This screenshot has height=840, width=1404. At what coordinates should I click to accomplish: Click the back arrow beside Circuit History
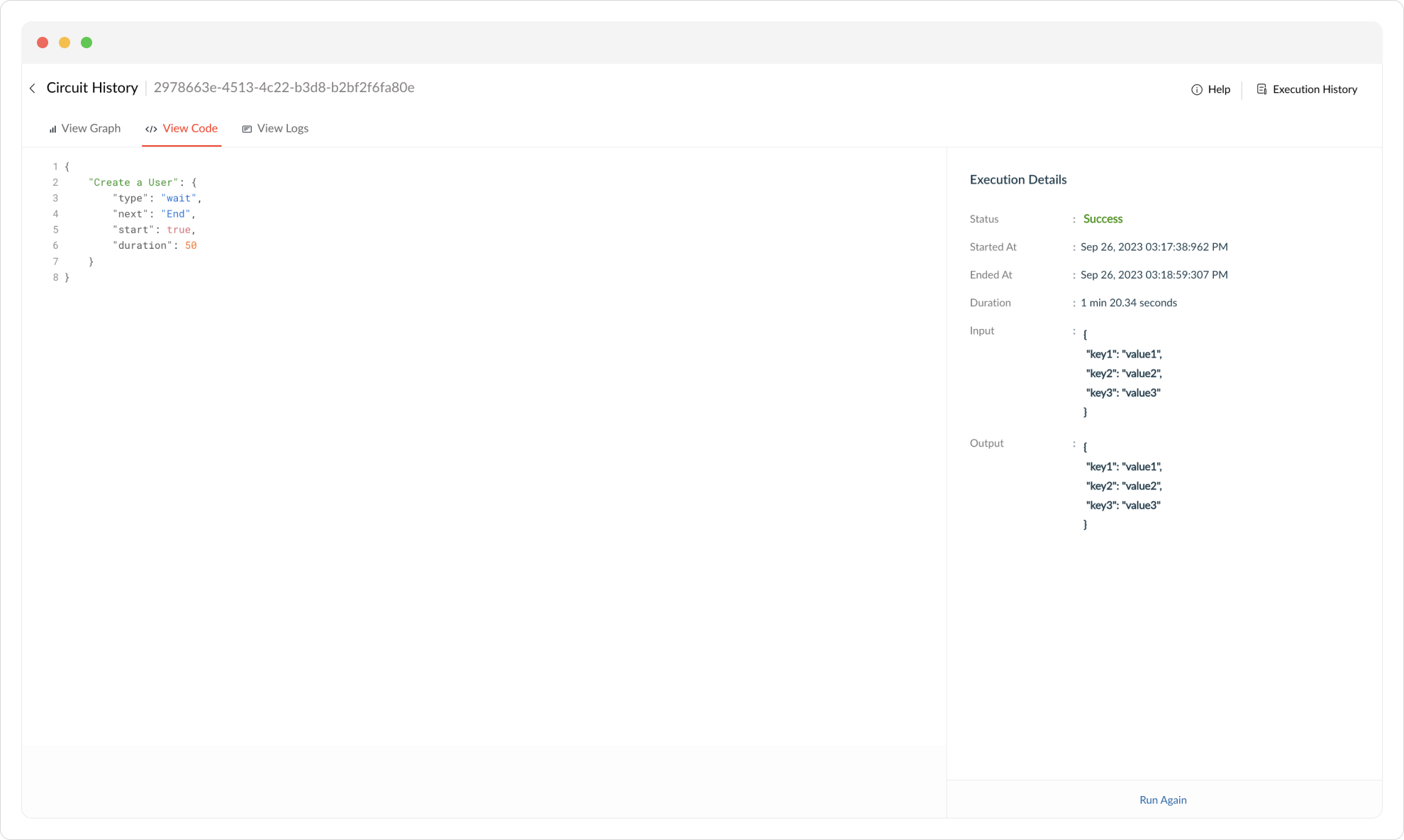33,89
